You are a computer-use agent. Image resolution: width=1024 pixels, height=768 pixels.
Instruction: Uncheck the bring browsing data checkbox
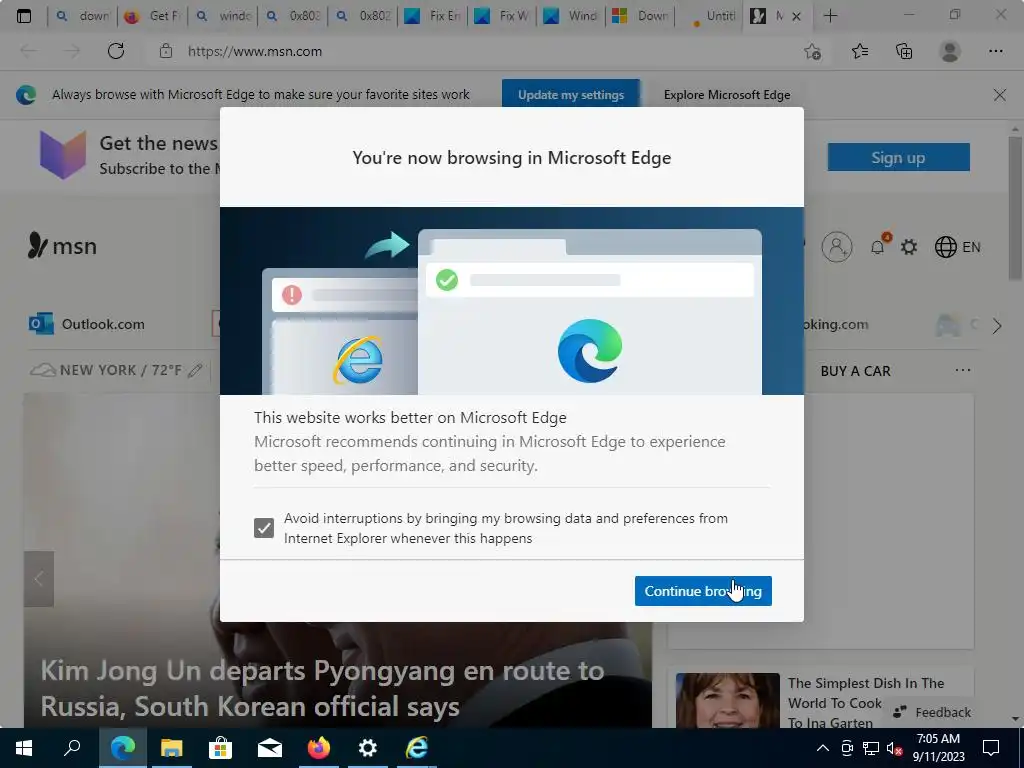point(264,528)
